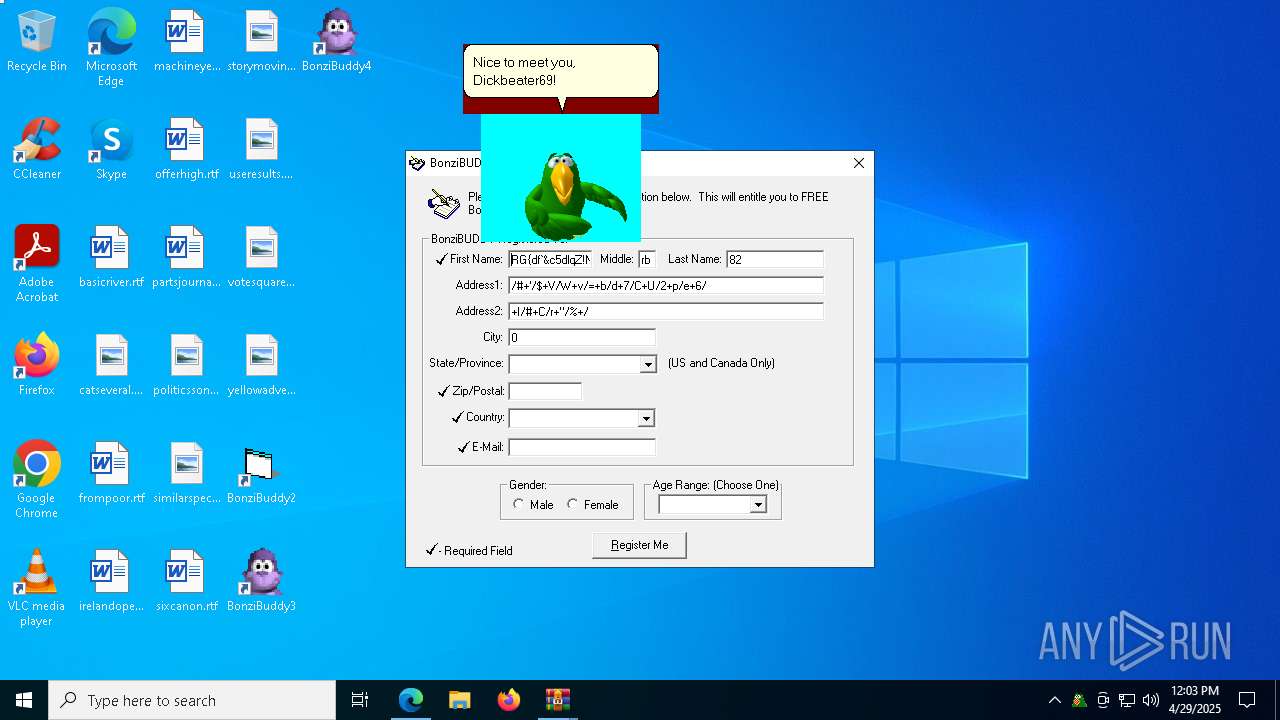This screenshot has height=720, width=1280.
Task: Click the First Name input field
Action: [550, 259]
